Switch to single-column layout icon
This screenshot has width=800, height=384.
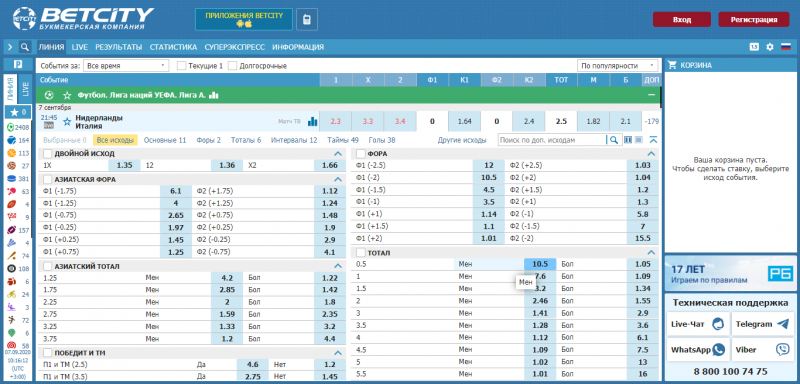click(638, 140)
